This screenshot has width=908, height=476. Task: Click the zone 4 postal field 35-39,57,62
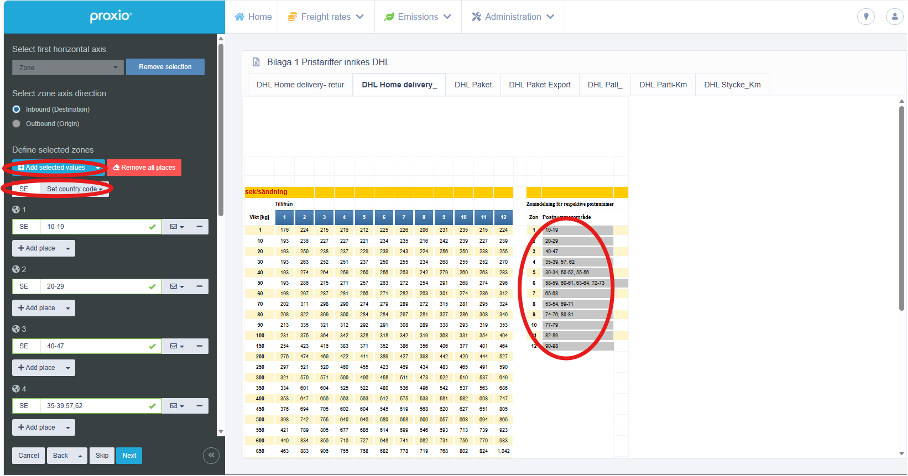click(x=101, y=406)
